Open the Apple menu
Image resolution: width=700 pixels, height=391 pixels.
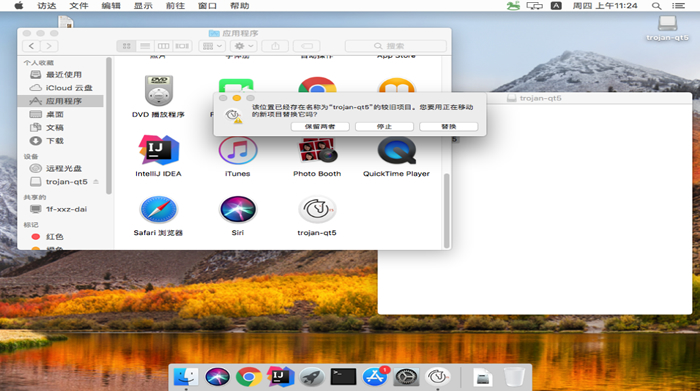pos(19,6)
